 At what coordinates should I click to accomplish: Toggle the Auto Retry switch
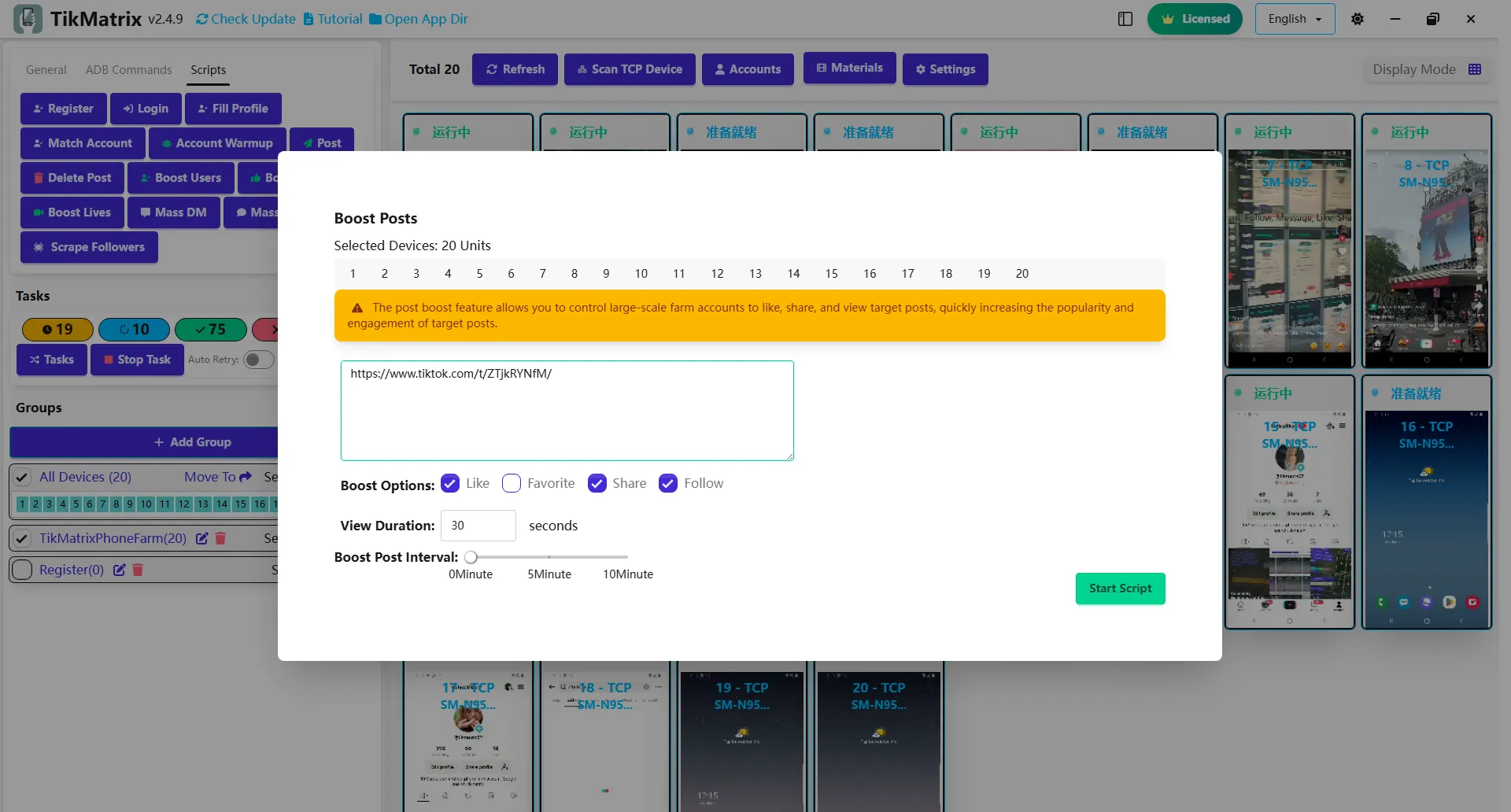257,360
